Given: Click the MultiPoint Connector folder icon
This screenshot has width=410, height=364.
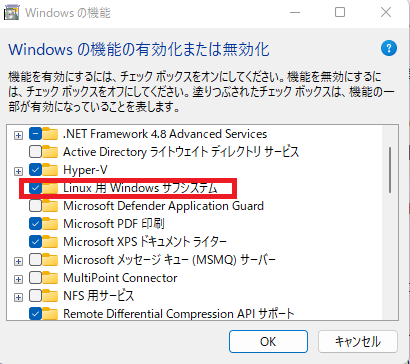Looking at the screenshot, I should tap(50, 278).
